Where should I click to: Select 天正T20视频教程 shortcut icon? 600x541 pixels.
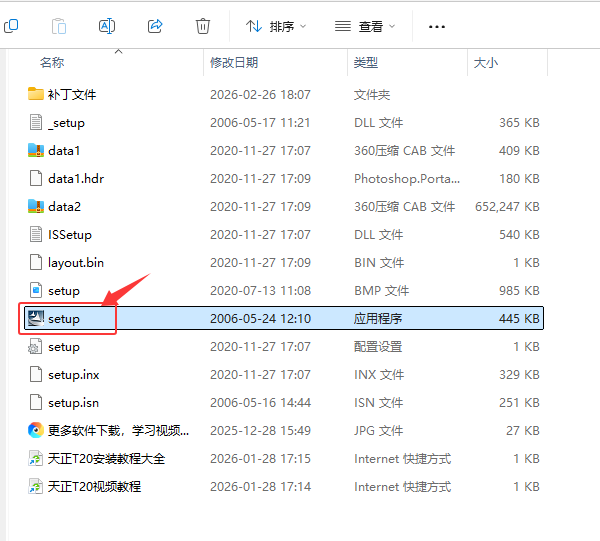[x=36, y=486]
